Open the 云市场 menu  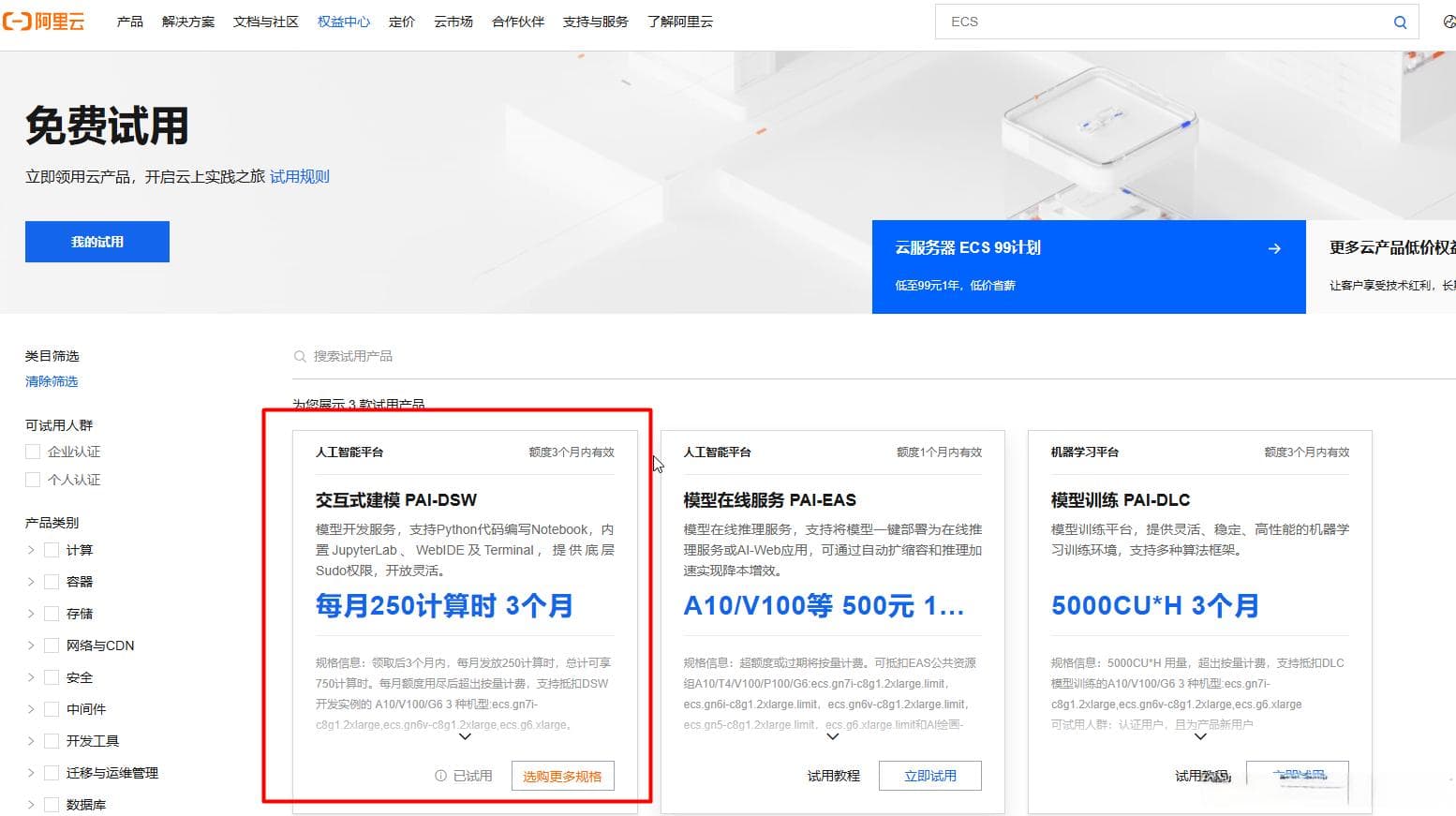453,22
